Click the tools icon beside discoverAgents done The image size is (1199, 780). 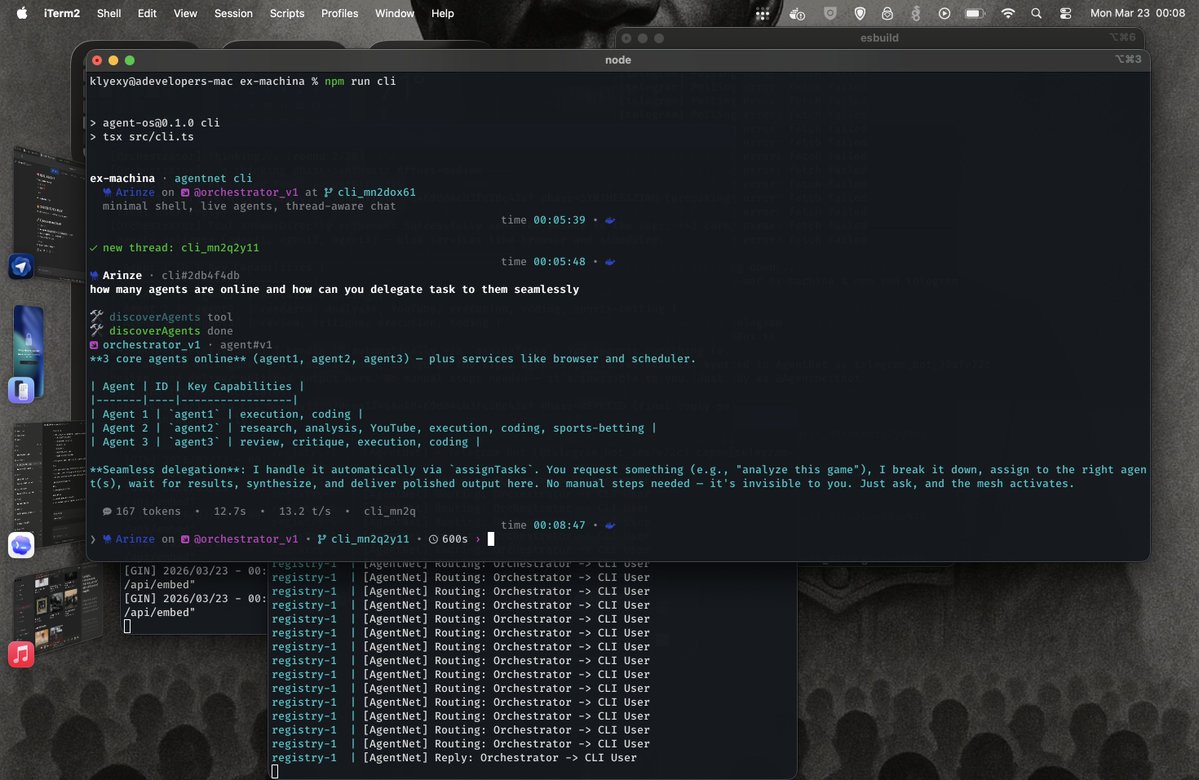coord(96,330)
